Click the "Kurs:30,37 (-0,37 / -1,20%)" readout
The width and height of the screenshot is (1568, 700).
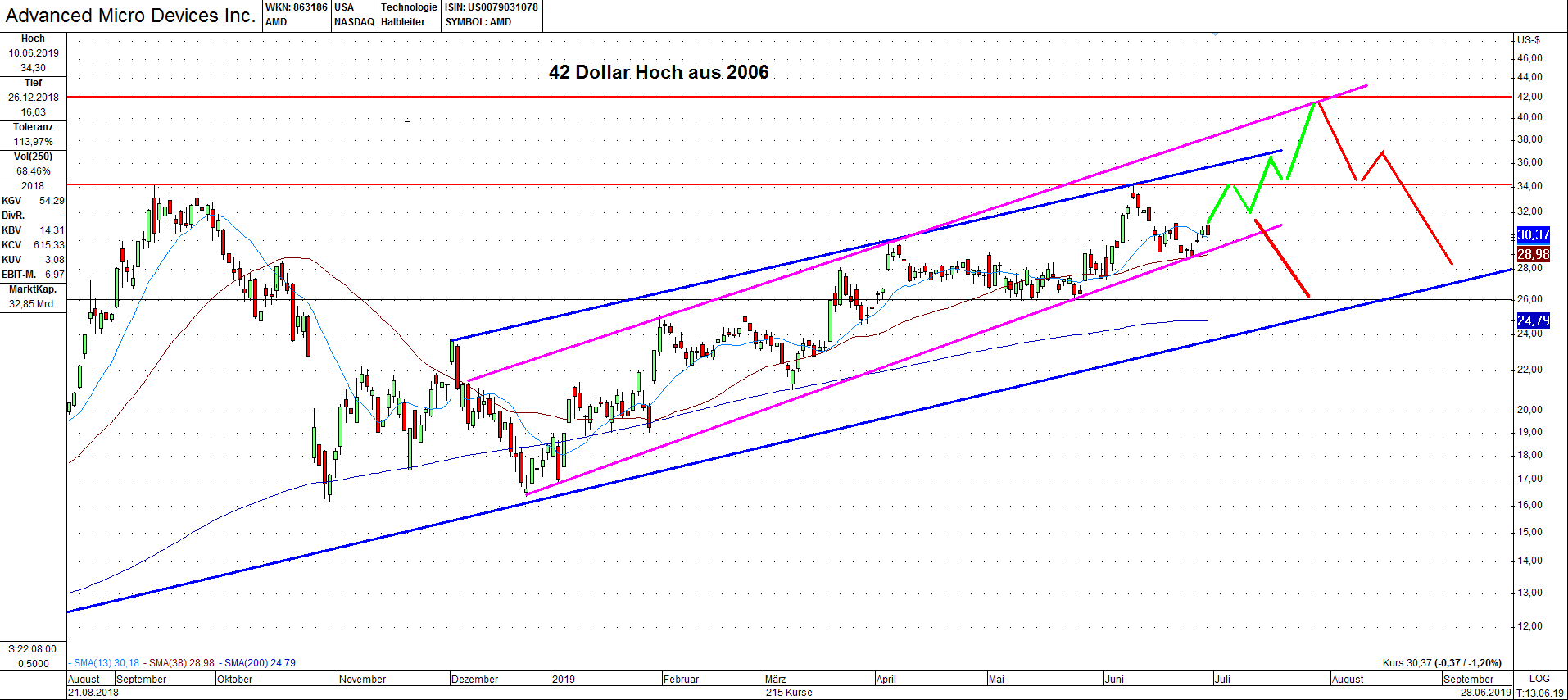point(1442,663)
